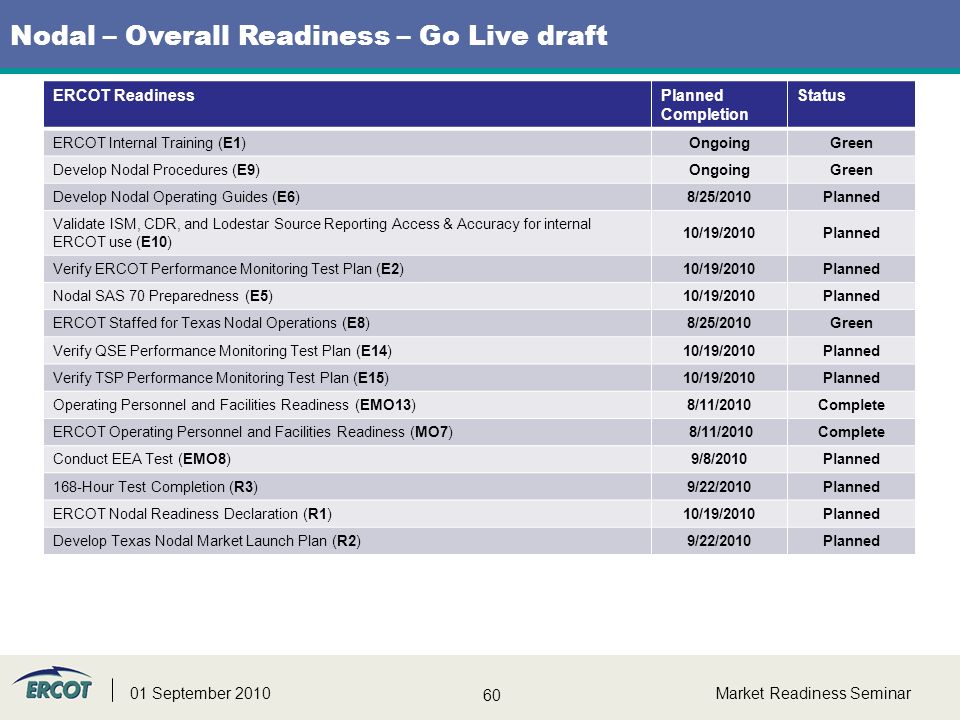Image resolution: width=960 pixels, height=720 pixels.
Task: Click 'Ongoing' in the E1 training row
Action: point(719,143)
